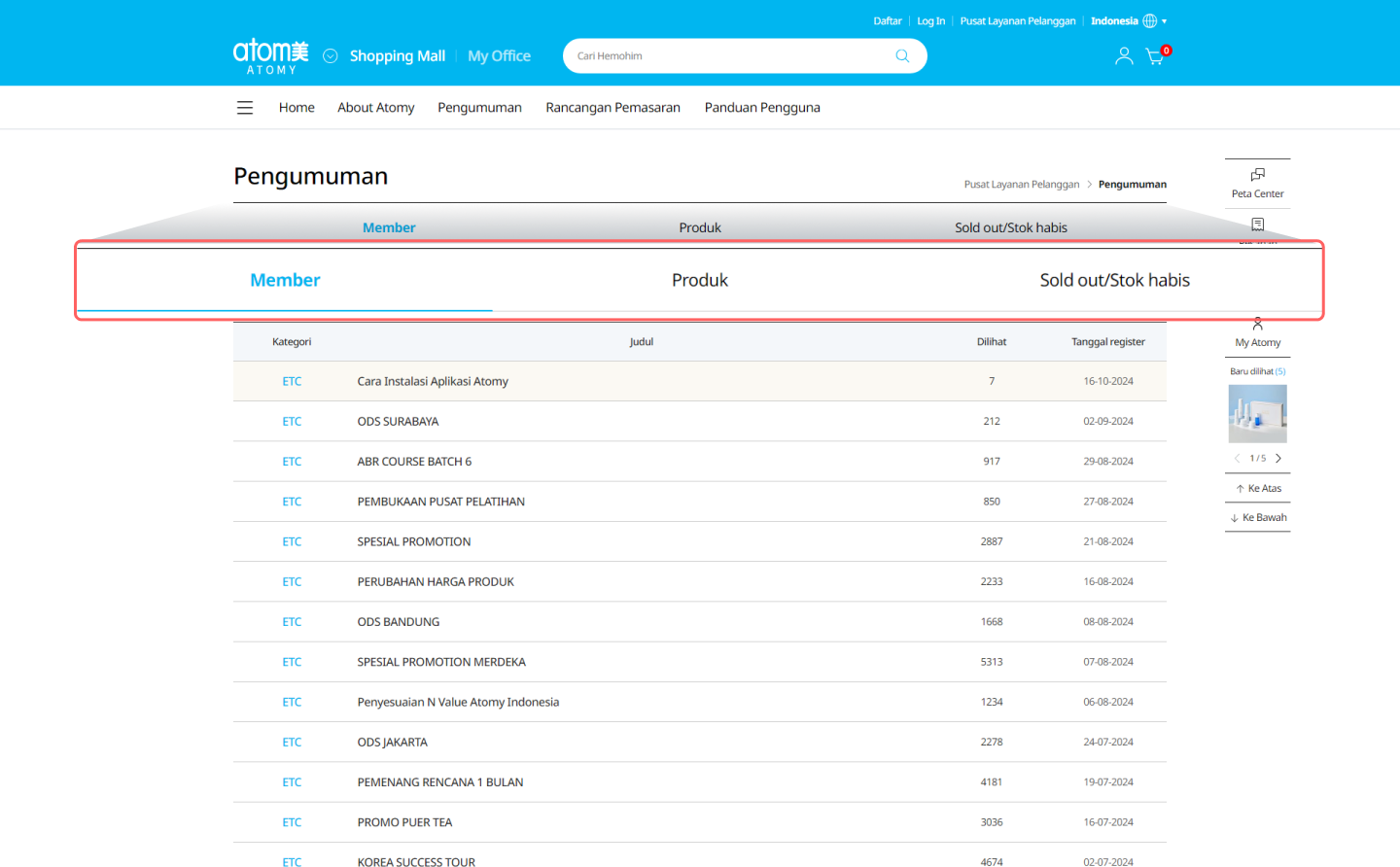The height and width of the screenshot is (867, 1400).
Task: Open the user account icon
Action: pos(1124,56)
